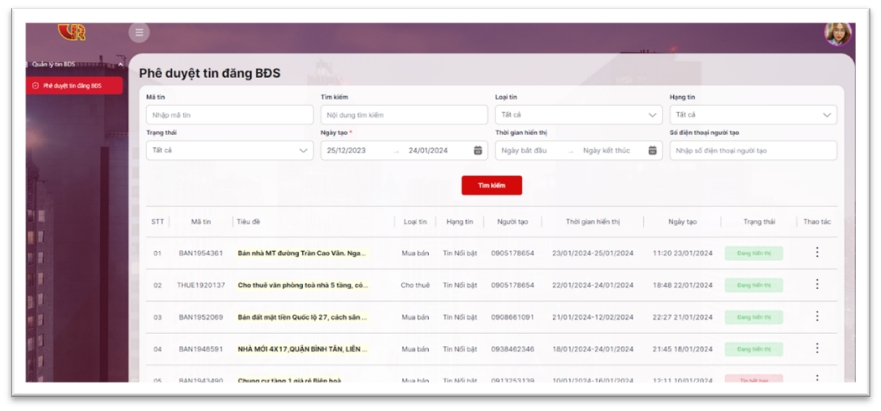Image resolution: width=881 pixels, height=411 pixels.
Task: Open listing titled Cho thuê văn phòng toà nhà
Action: 302,285
